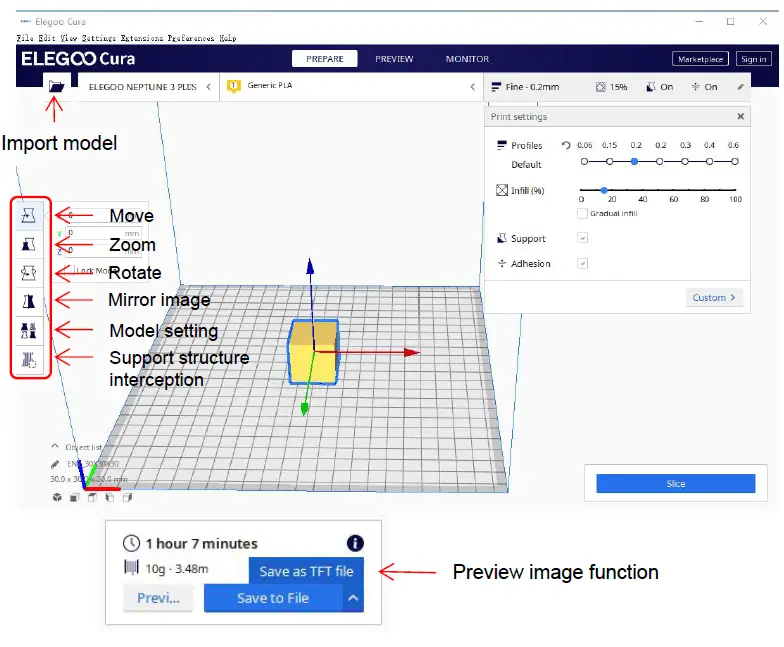Image resolution: width=784 pixels, height=647 pixels.
Task: Click the Y position input field
Action: [104, 233]
